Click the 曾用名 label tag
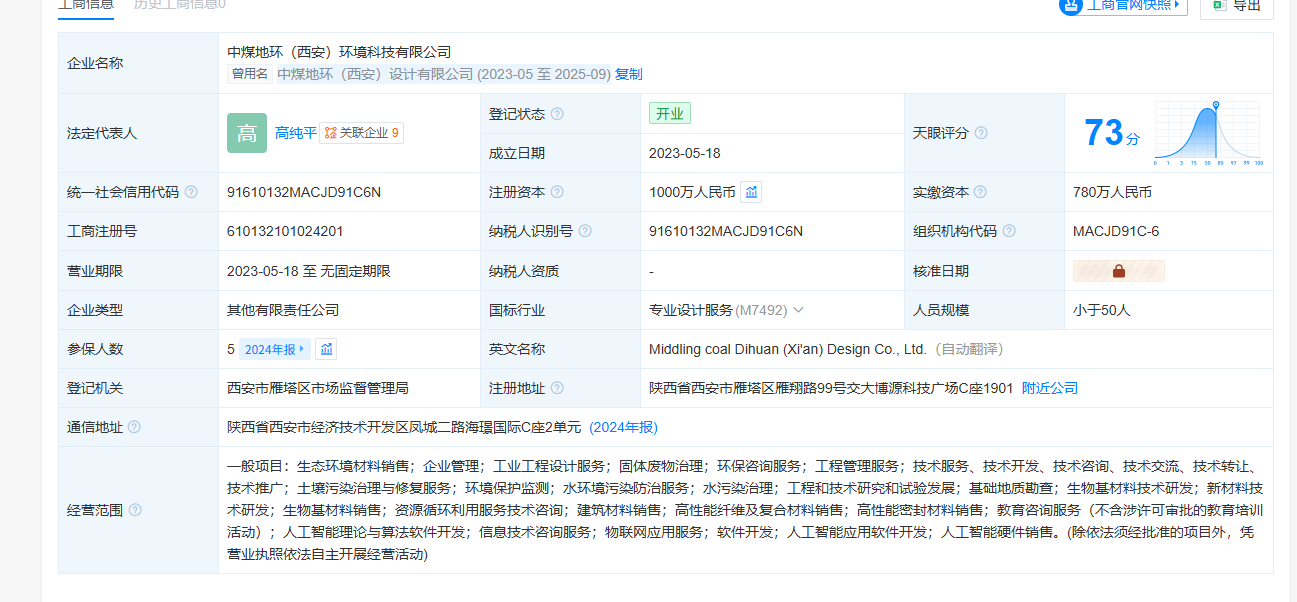Viewport: 1297px width, 602px height. (250, 74)
